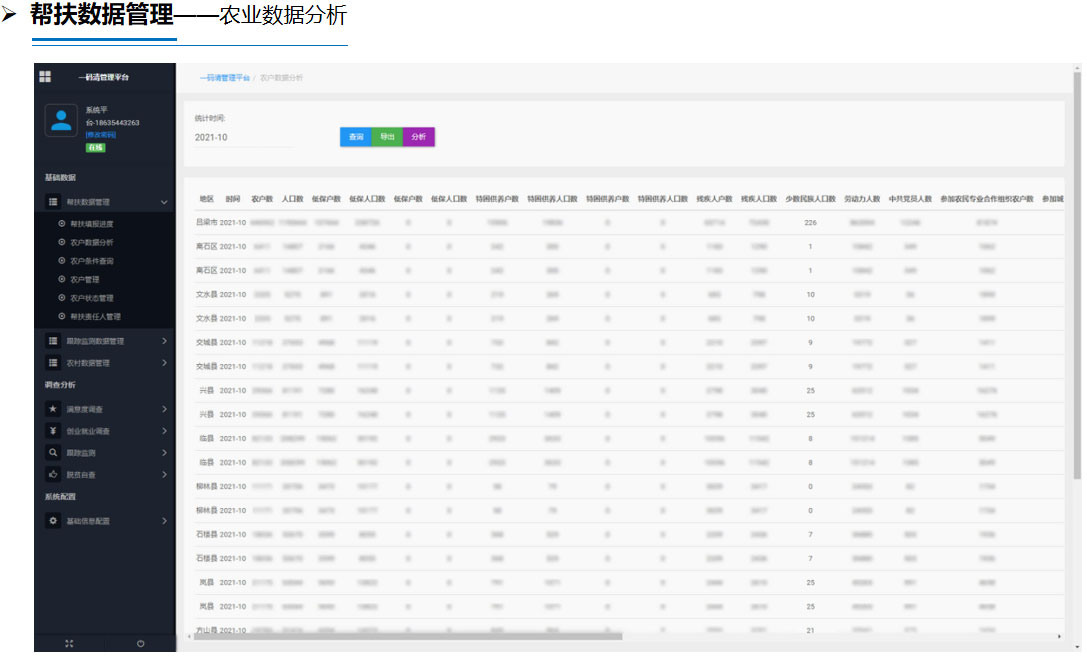This screenshot has height=657, width=1087.
Task: Open the 农户管理 submenu item
Action: point(85,279)
